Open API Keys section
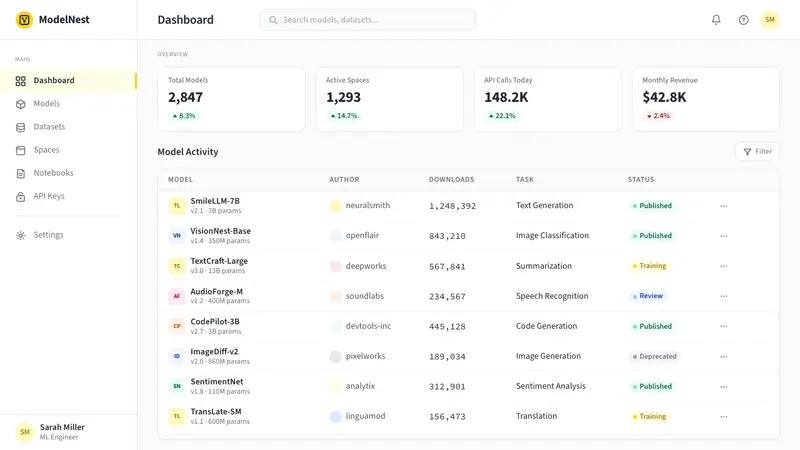 click(68, 196)
